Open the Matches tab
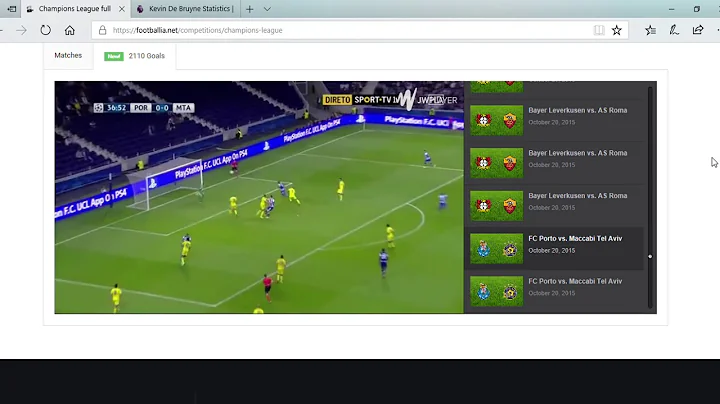720x404 pixels. point(68,56)
